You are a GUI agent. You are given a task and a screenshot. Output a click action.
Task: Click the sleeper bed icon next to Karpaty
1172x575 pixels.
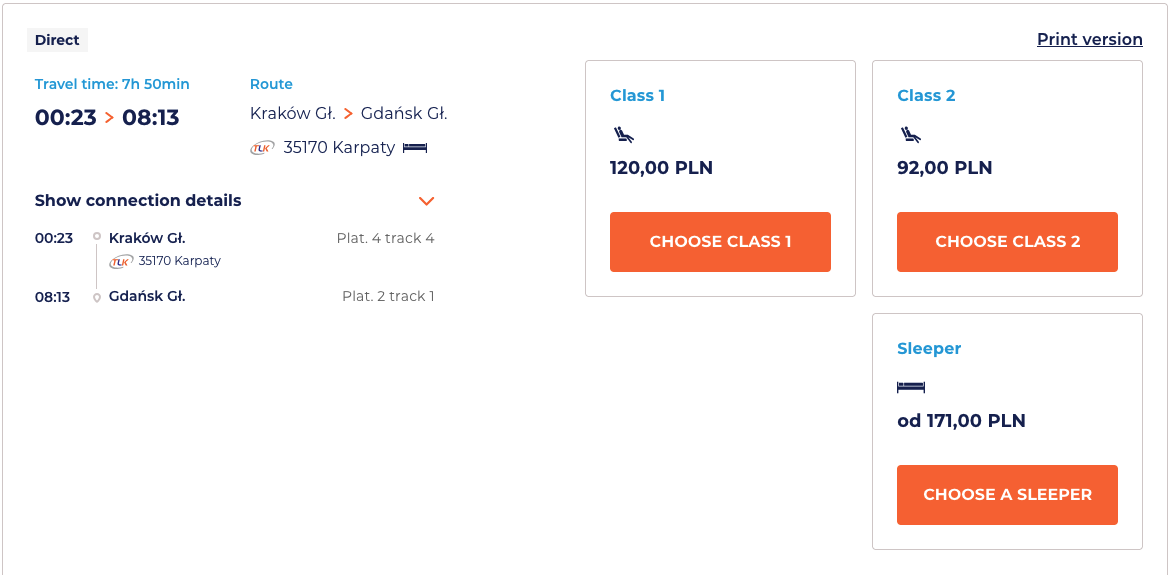click(415, 148)
